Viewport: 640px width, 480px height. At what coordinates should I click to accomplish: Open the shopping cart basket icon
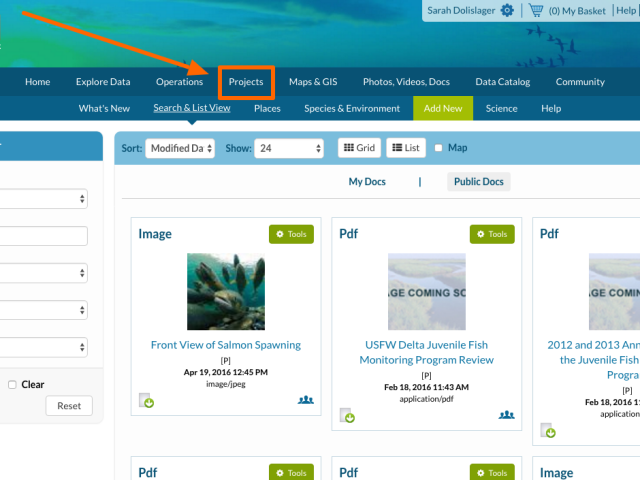point(536,10)
